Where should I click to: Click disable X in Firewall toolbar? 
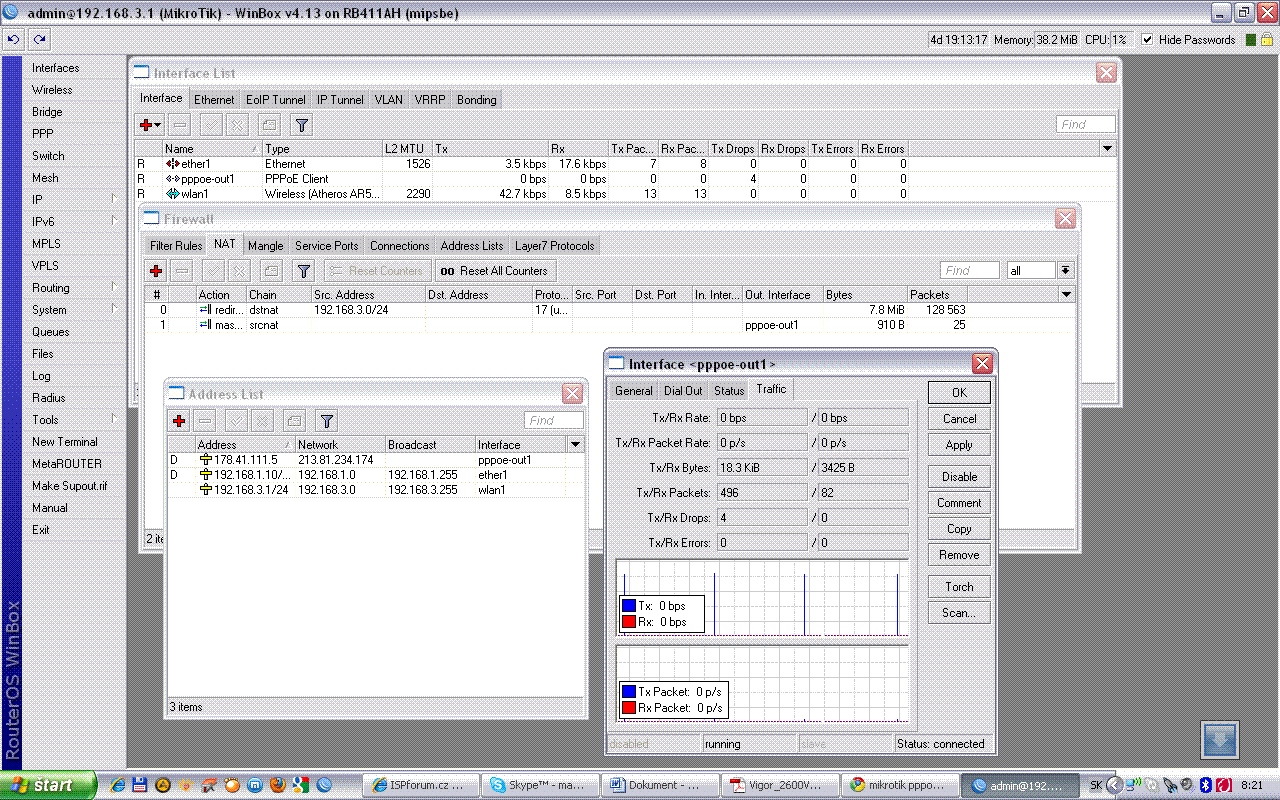(x=239, y=271)
